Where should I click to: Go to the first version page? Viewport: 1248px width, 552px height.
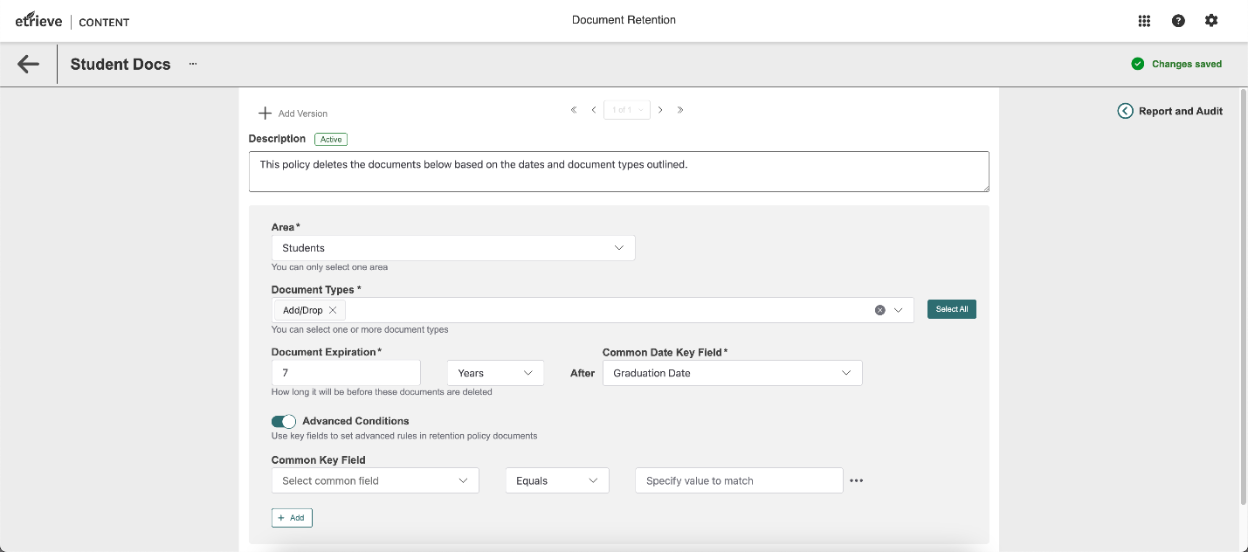574,109
